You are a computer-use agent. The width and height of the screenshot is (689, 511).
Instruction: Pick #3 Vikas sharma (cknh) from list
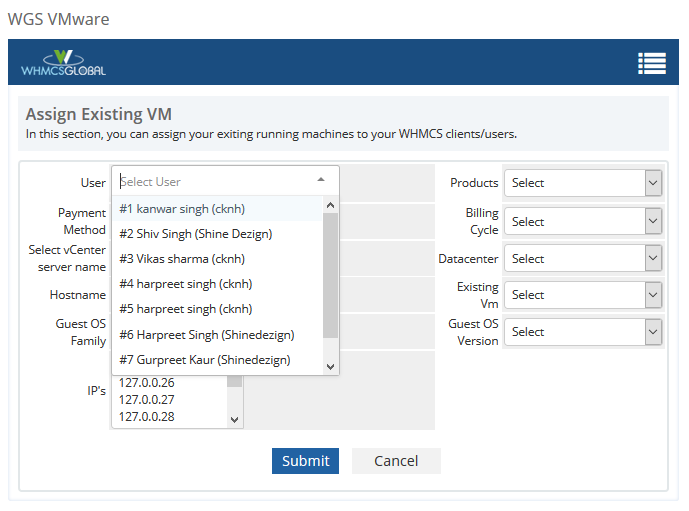coord(182,259)
